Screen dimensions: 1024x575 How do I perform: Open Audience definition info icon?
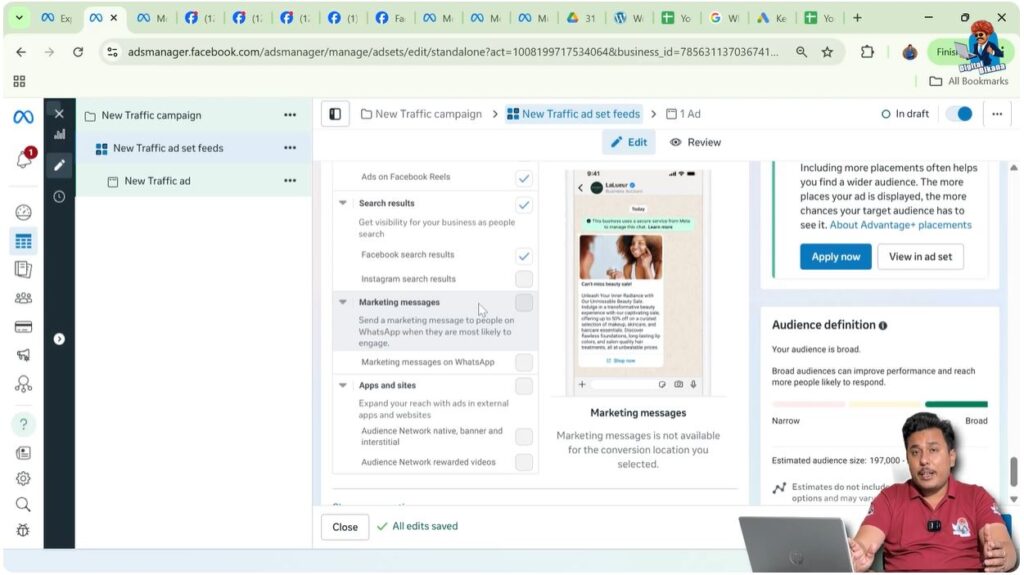pyautogui.click(x=883, y=325)
